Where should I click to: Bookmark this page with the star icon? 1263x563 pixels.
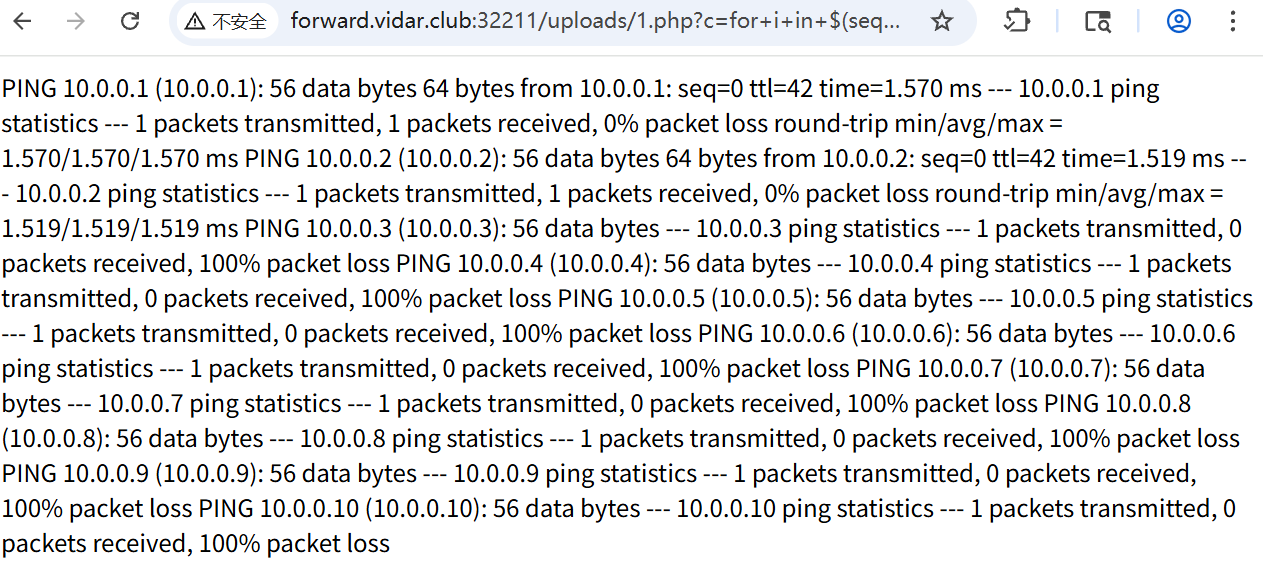pyautogui.click(x=942, y=21)
